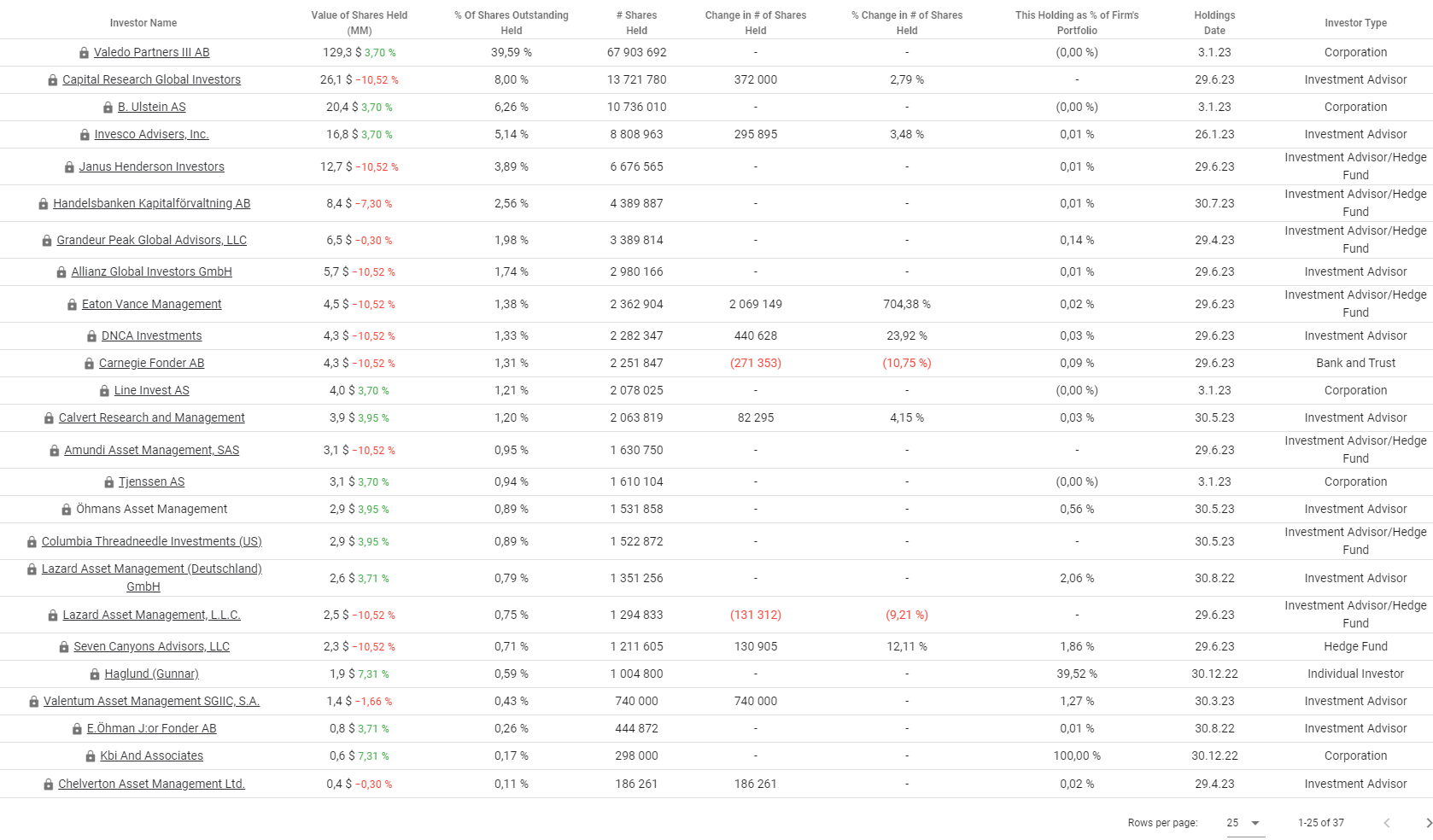
Task: Open Eaton Vance Management investor page
Action: coord(151,304)
